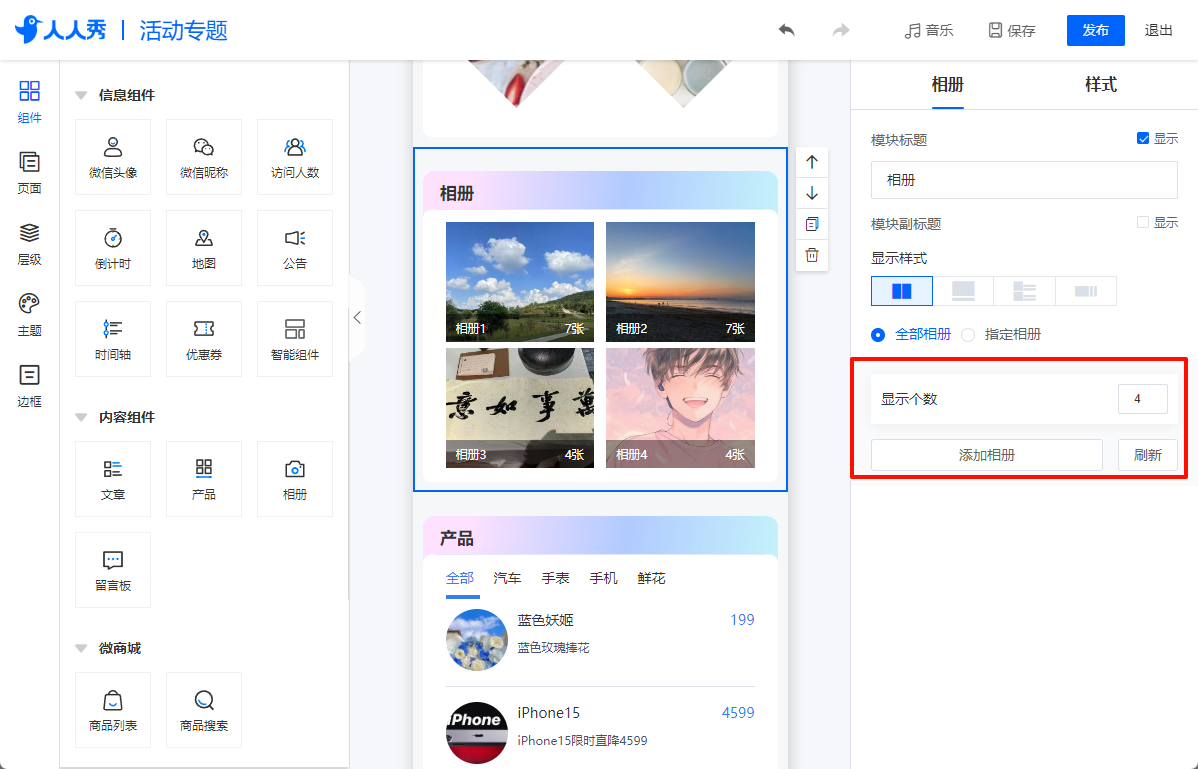
Task: Add the 商品搜索 component
Action: (204, 709)
